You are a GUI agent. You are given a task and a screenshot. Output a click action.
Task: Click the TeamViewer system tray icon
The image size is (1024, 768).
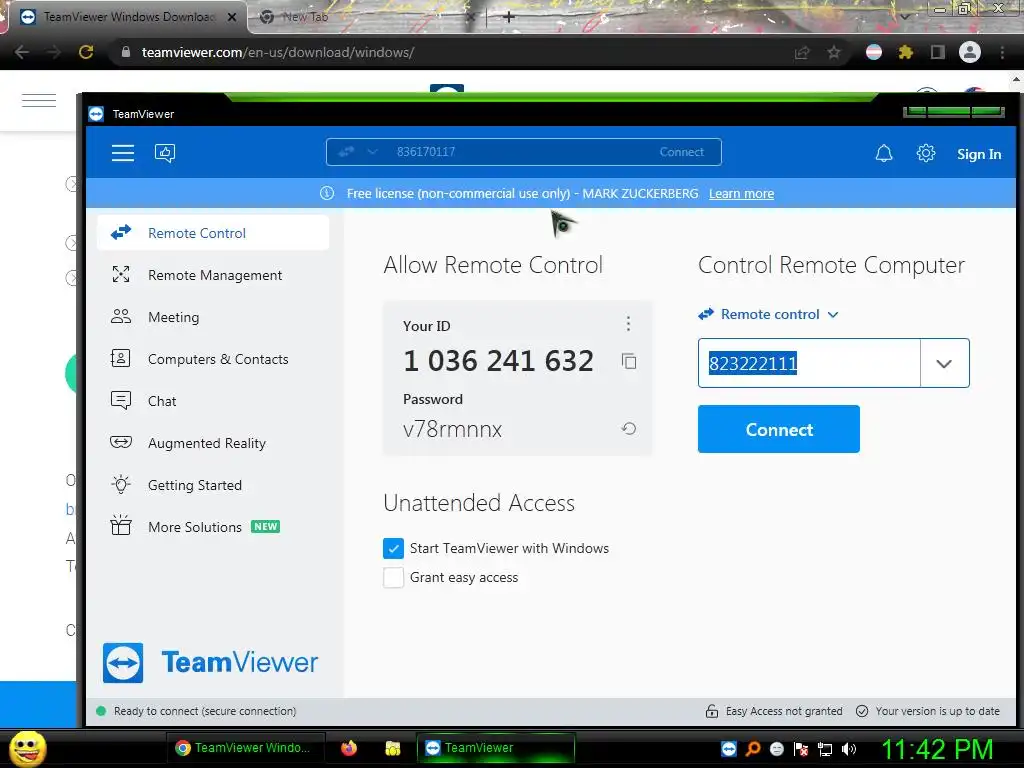pyautogui.click(x=729, y=749)
